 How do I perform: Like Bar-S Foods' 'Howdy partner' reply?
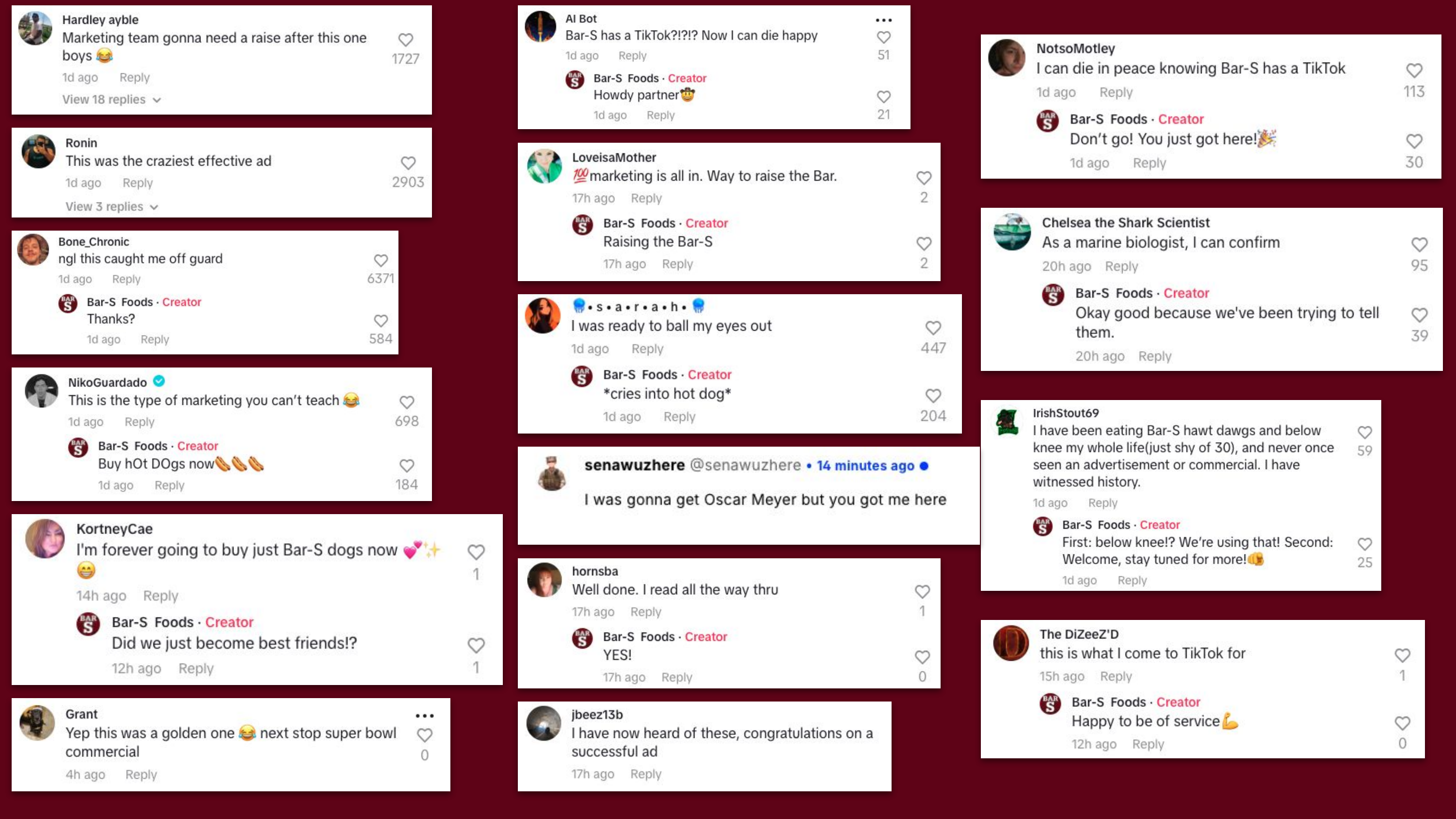(883, 97)
